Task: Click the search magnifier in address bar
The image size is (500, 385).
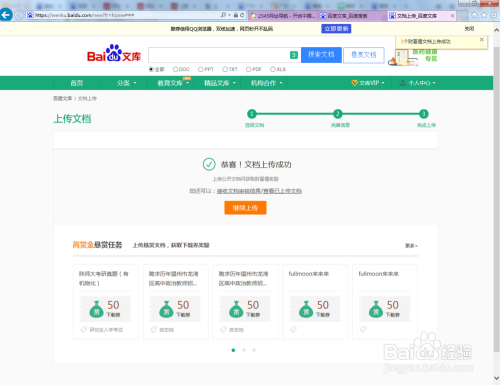Action: pyautogui.click(x=223, y=15)
